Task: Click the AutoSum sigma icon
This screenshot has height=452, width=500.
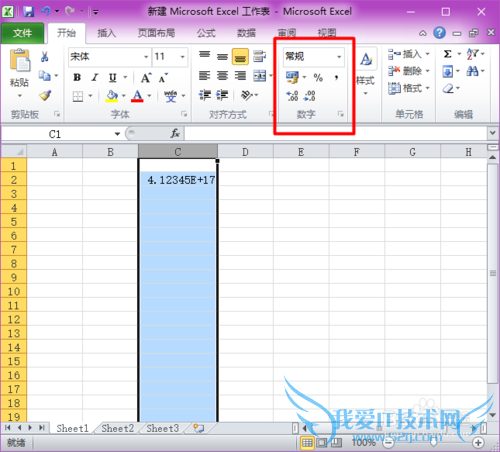Action: [448, 54]
